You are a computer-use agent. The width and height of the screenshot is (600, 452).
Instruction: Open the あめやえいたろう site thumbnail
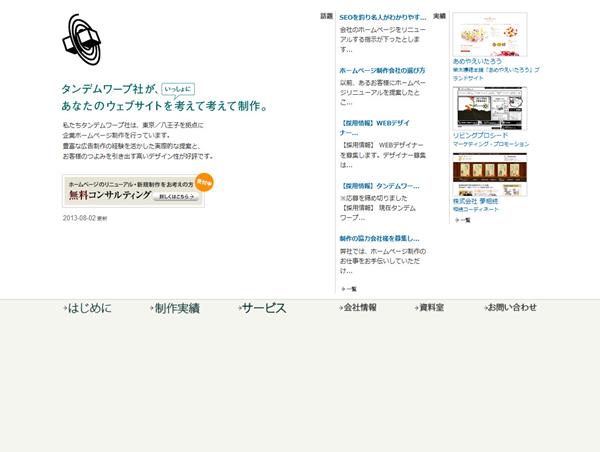(x=490, y=34)
